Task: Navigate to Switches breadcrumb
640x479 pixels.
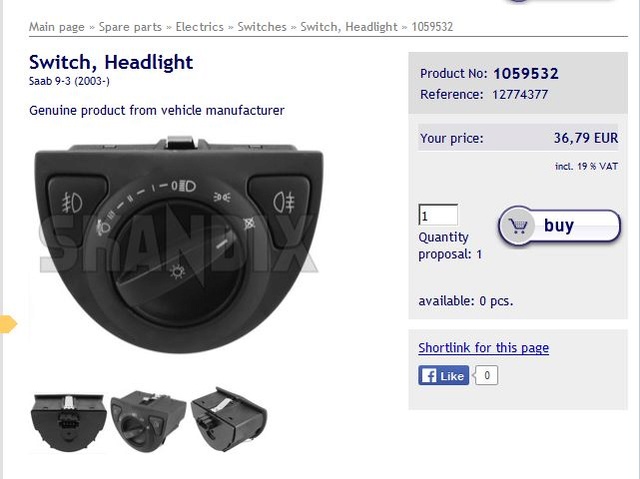Action: point(262,27)
